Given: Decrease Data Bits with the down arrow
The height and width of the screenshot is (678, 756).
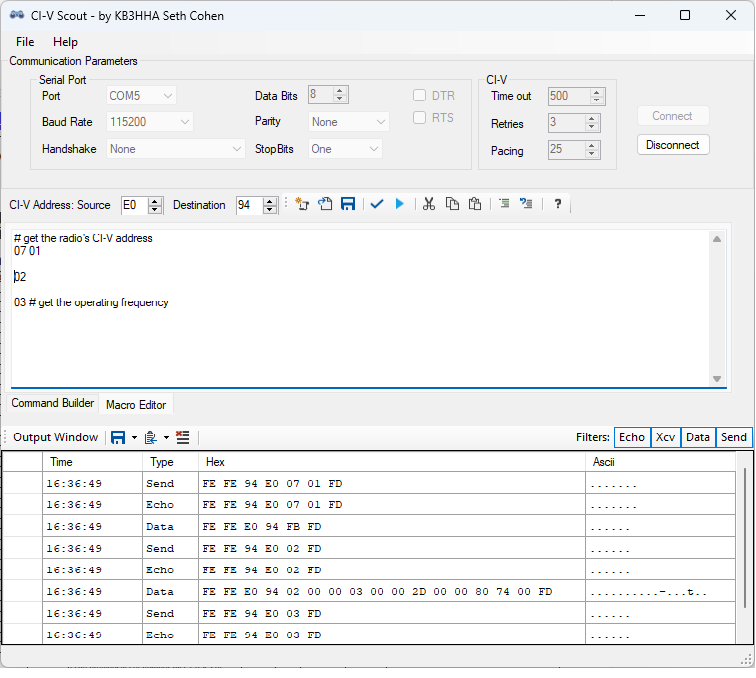Looking at the screenshot, I should pos(340,98).
